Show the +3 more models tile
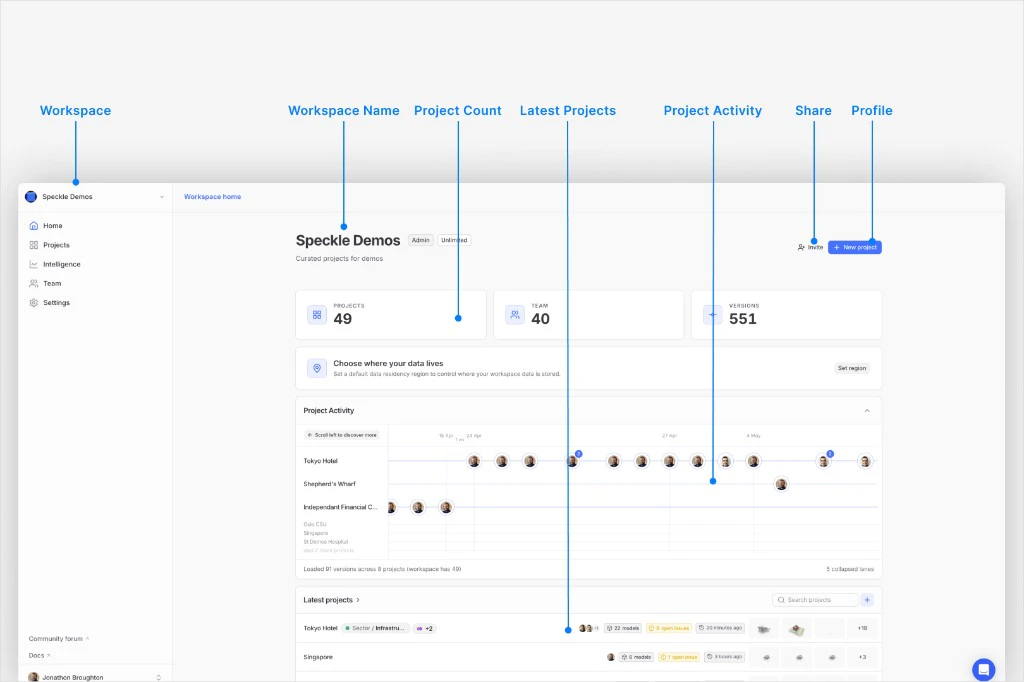The height and width of the screenshot is (682, 1024). [863, 657]
